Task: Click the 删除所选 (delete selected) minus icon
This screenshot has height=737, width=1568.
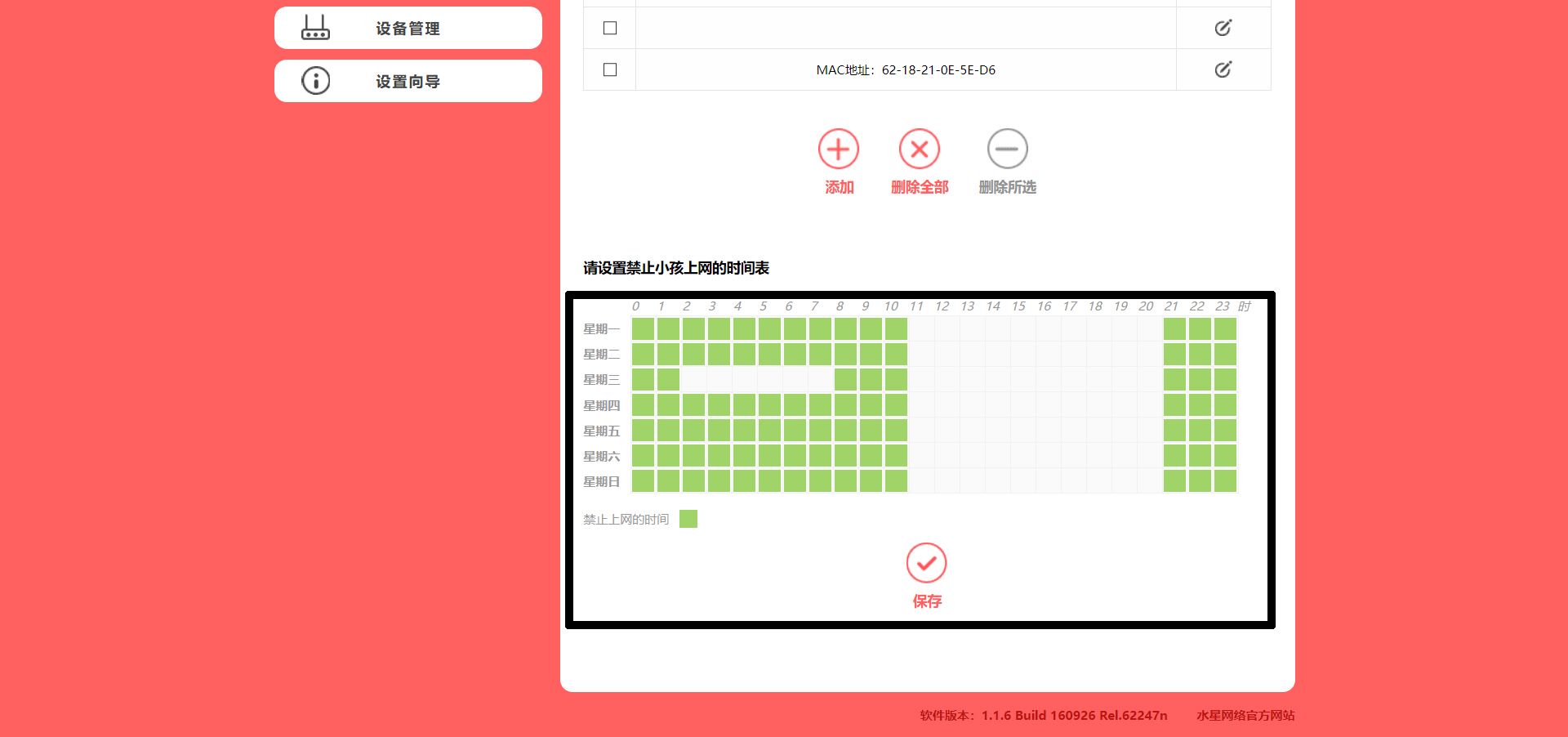Action: [1007, 150]
